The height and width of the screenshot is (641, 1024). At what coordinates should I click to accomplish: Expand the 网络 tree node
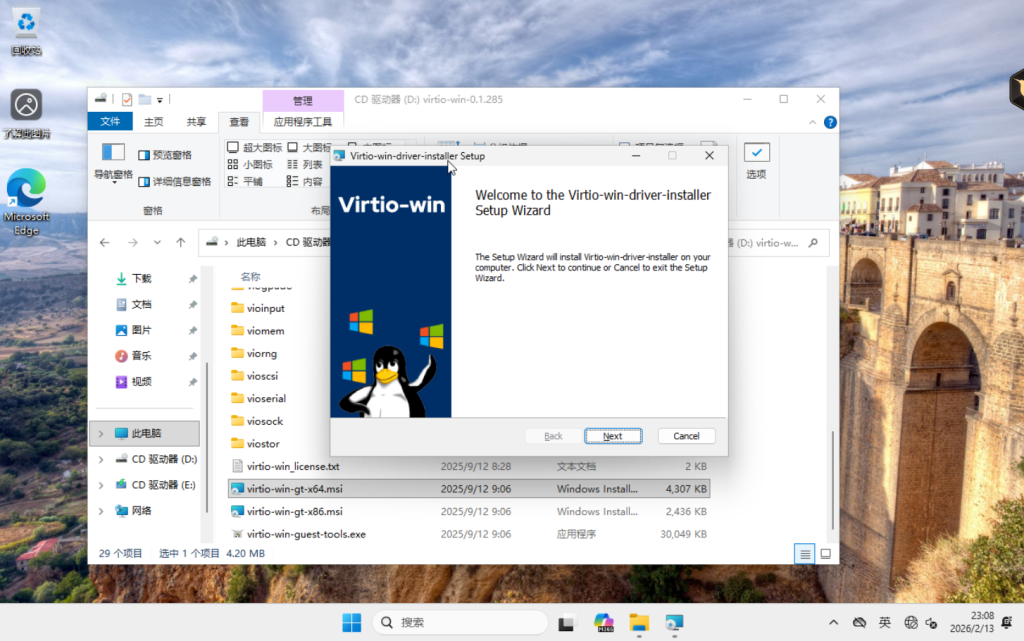100,510
